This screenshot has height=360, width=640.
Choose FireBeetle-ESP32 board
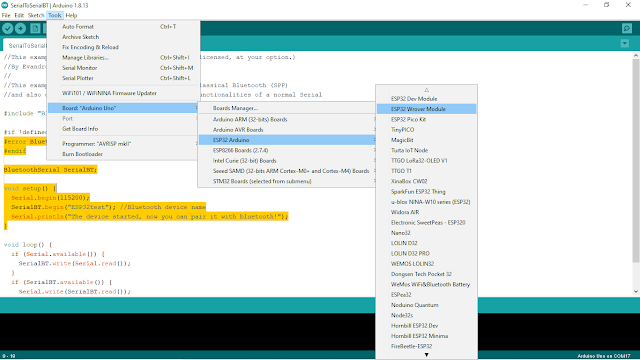427,346
